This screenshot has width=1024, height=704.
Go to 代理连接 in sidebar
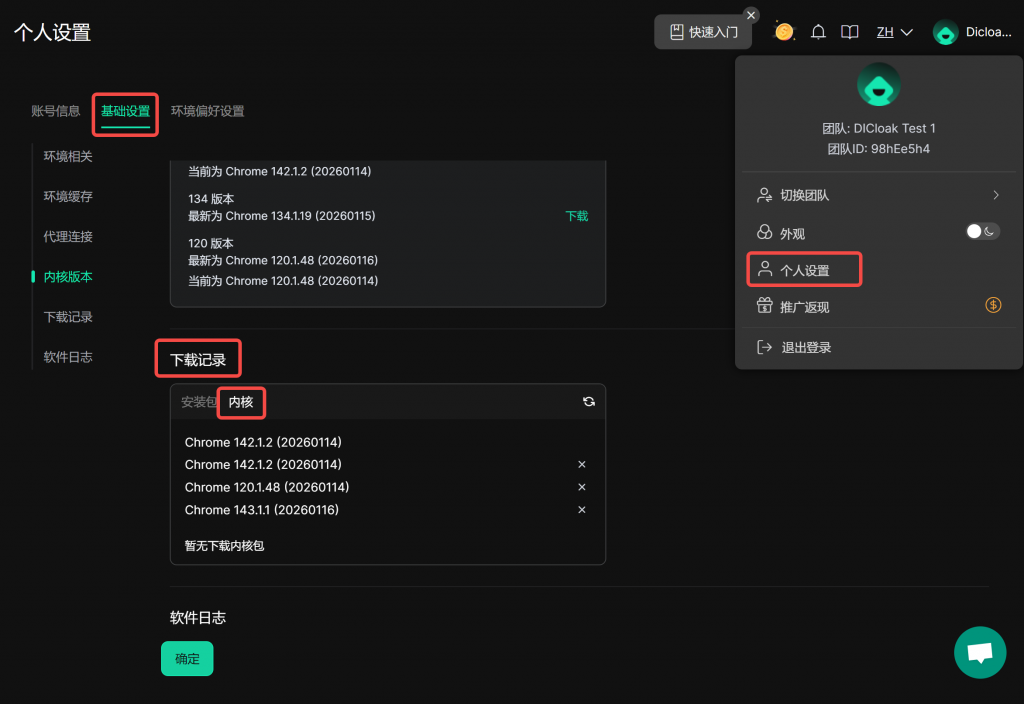68,237
